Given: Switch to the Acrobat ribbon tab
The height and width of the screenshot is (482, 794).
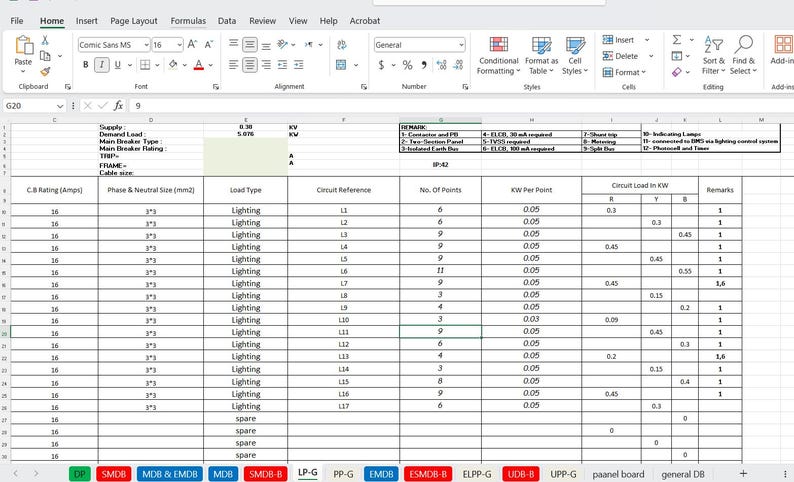Looking at the screenshot, I should tap(365, 21).
